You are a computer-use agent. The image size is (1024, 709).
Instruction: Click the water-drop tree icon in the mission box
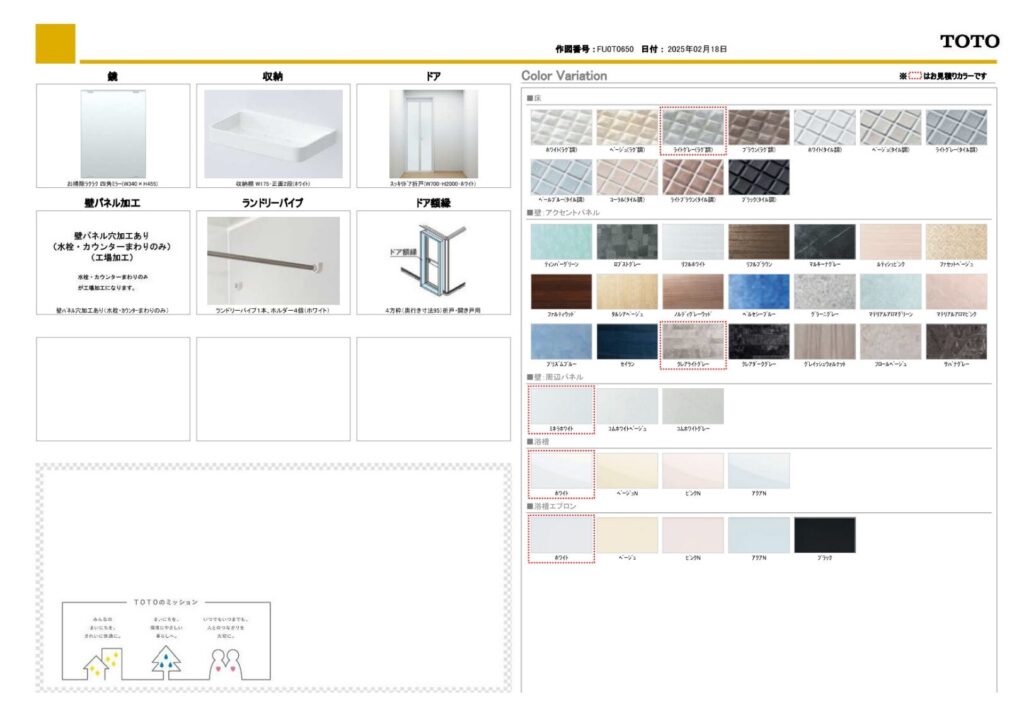pyautogui.click(x=166, y=661)
